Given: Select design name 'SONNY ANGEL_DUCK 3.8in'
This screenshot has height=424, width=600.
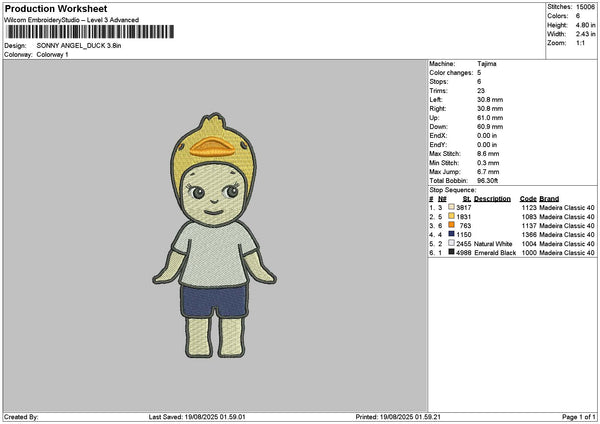Looking at the screenshot, I should pyautogui.click(x=79, y=46).
